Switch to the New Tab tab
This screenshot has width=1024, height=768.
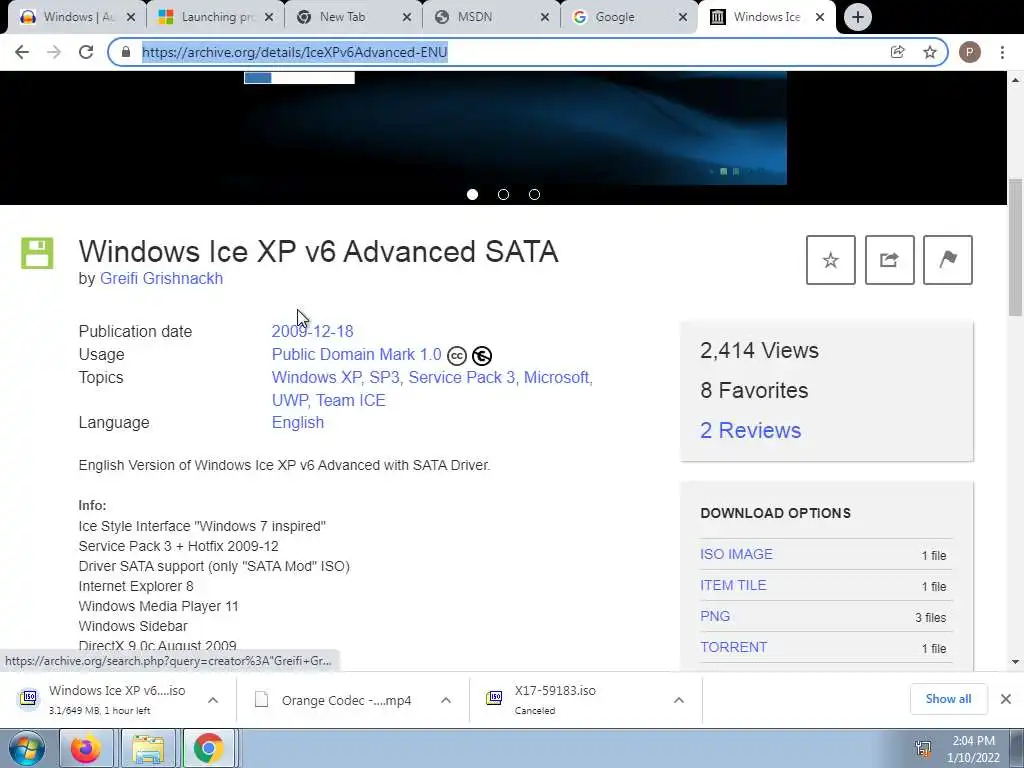353,17
